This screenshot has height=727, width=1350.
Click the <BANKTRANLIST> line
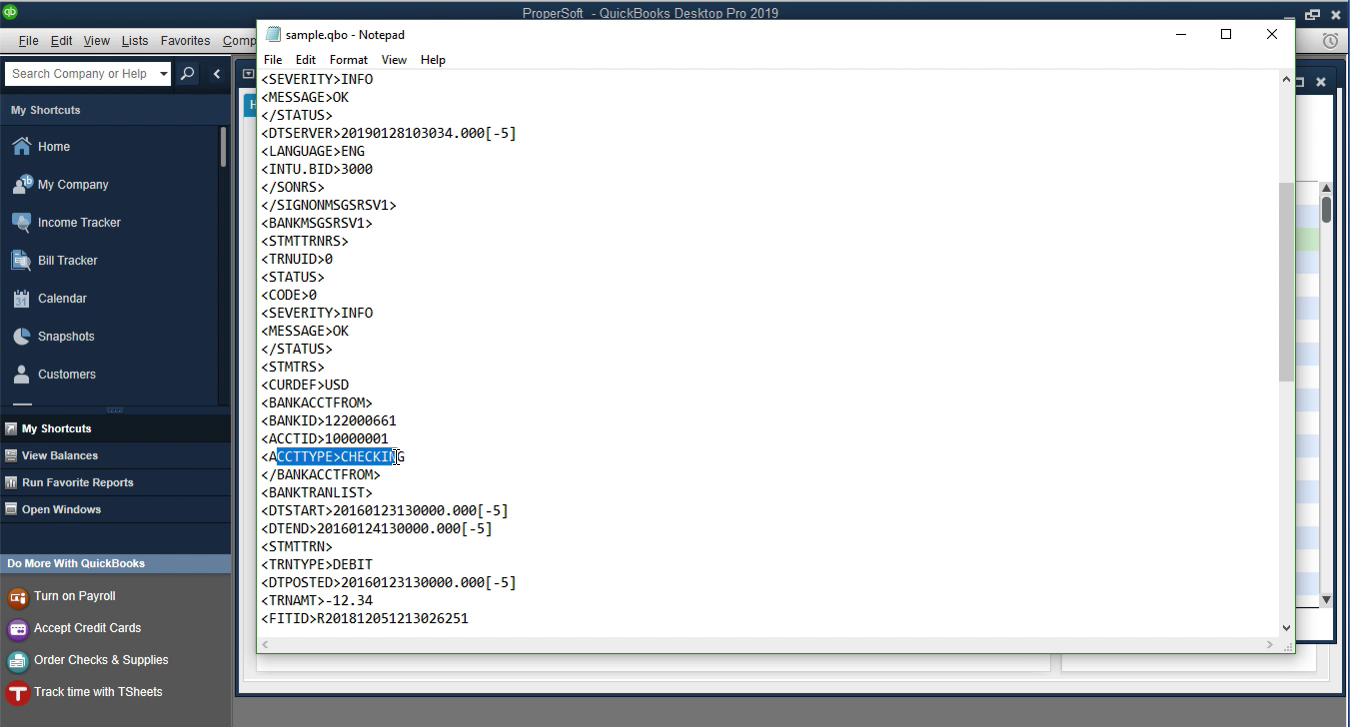tap(317, 493)
